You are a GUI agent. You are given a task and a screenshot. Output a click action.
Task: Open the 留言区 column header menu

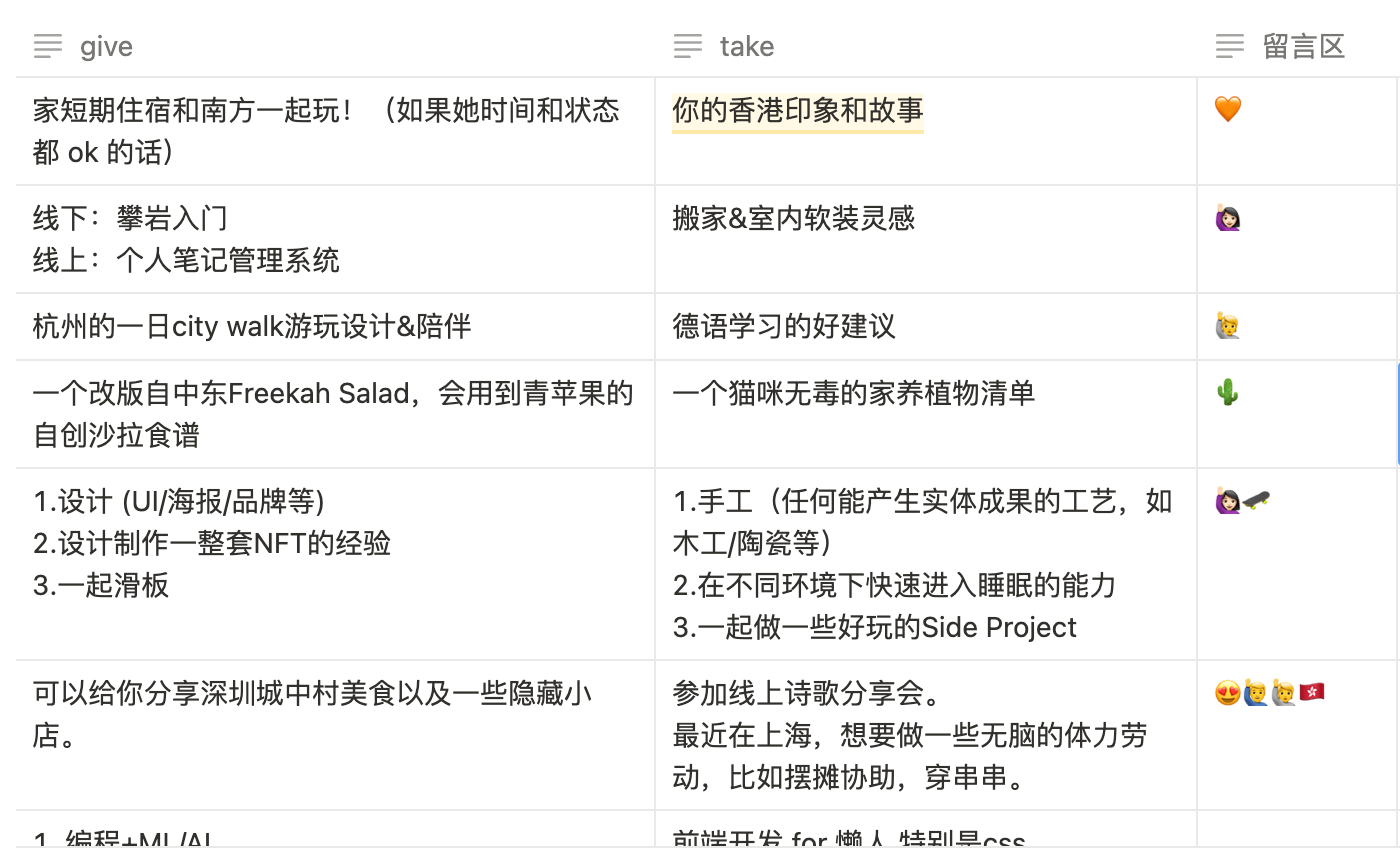tap(1297, 46)
